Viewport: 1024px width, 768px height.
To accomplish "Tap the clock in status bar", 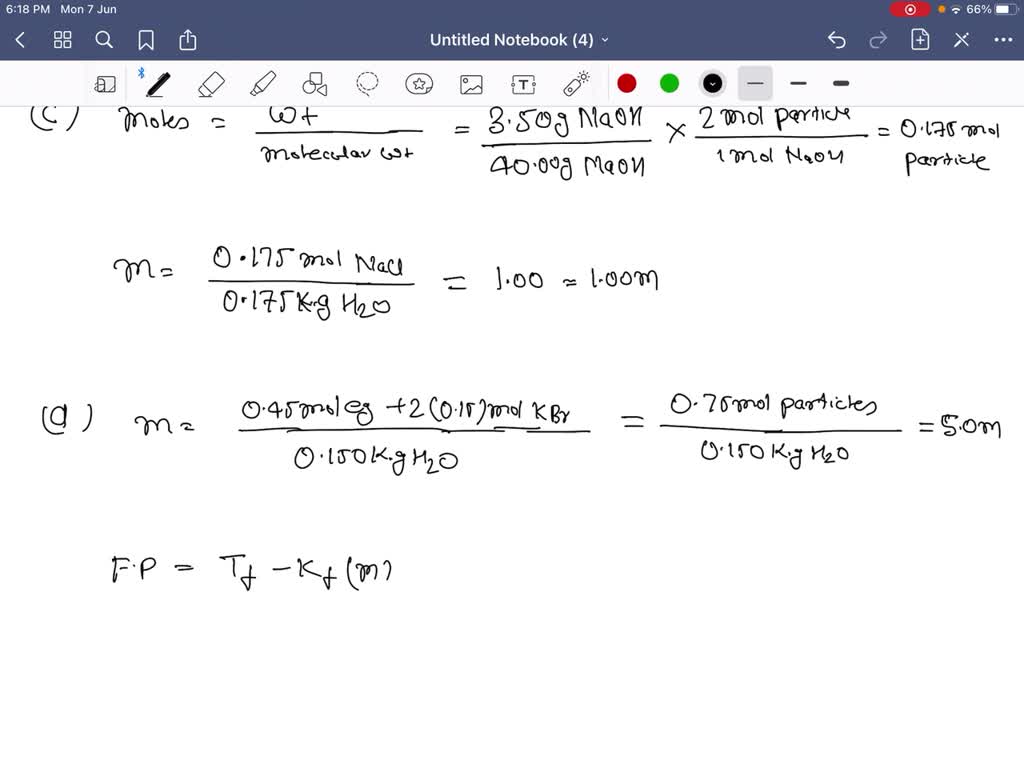I will pyautogui.click(x=27, y=9).
